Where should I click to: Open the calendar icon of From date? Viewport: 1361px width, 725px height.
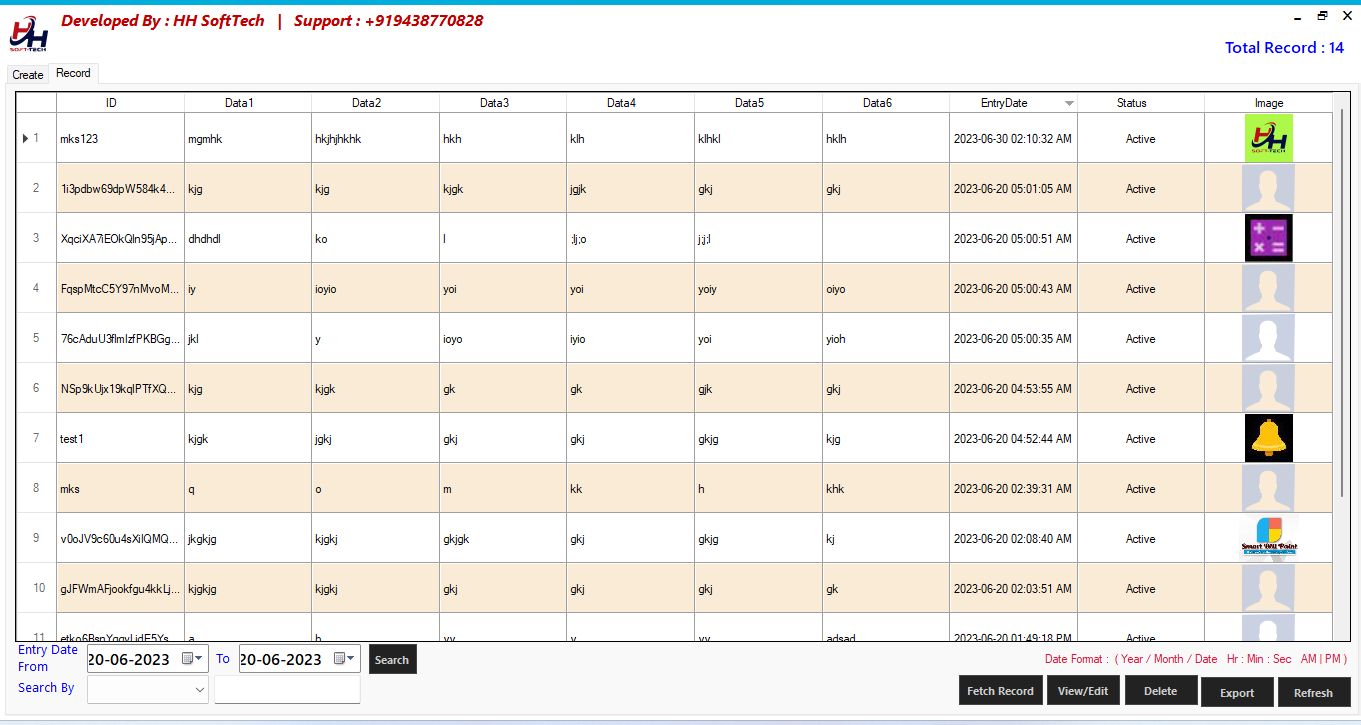coord(187,659)
